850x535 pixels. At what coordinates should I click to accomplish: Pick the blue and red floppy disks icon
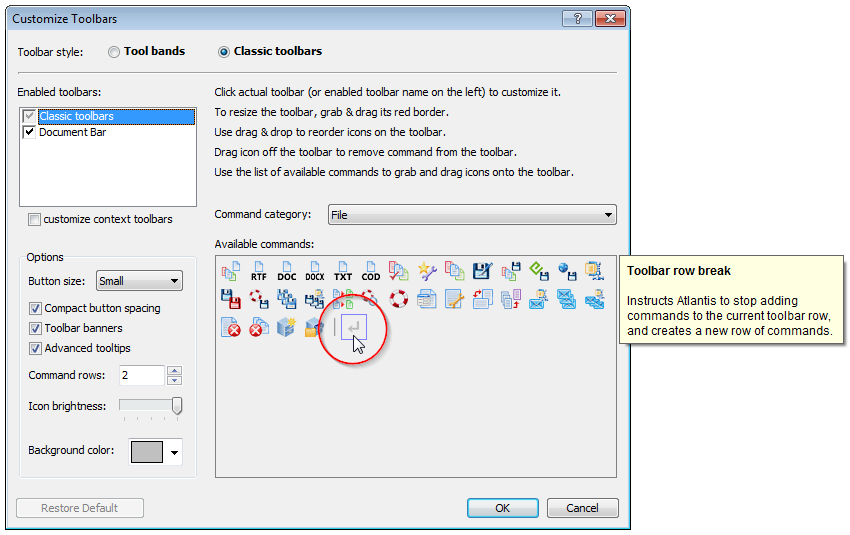coord(230,299)
